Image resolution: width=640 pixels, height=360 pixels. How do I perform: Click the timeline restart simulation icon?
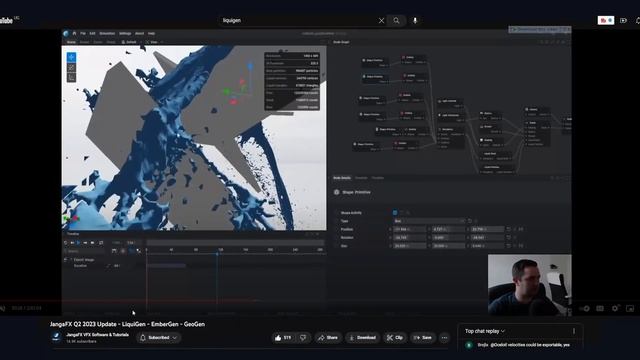[x=66, y=243]
